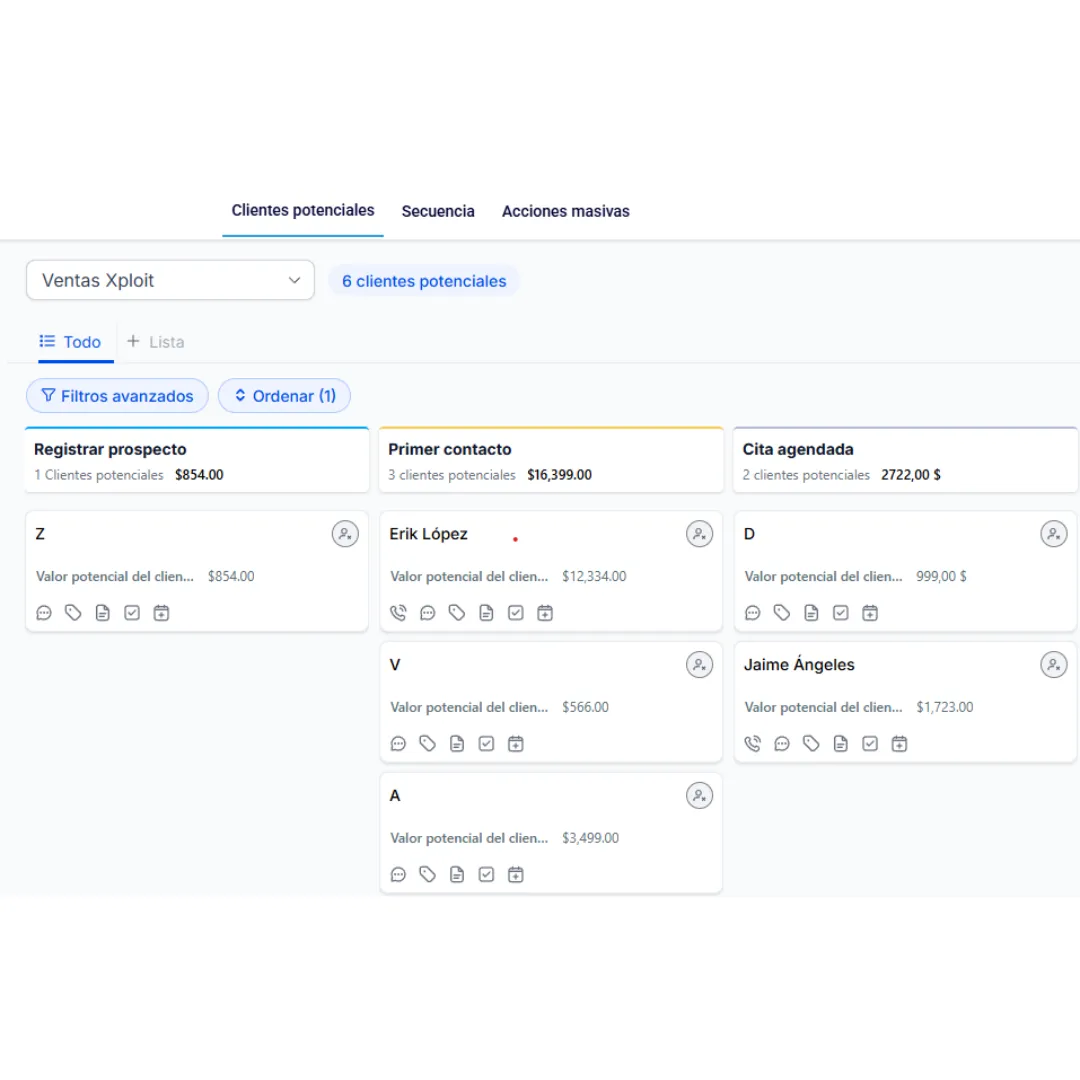The height and width of the screenshot is (1080, 1080).
Task: Open the notes icon on D's card
Action: tap(811, 613)
